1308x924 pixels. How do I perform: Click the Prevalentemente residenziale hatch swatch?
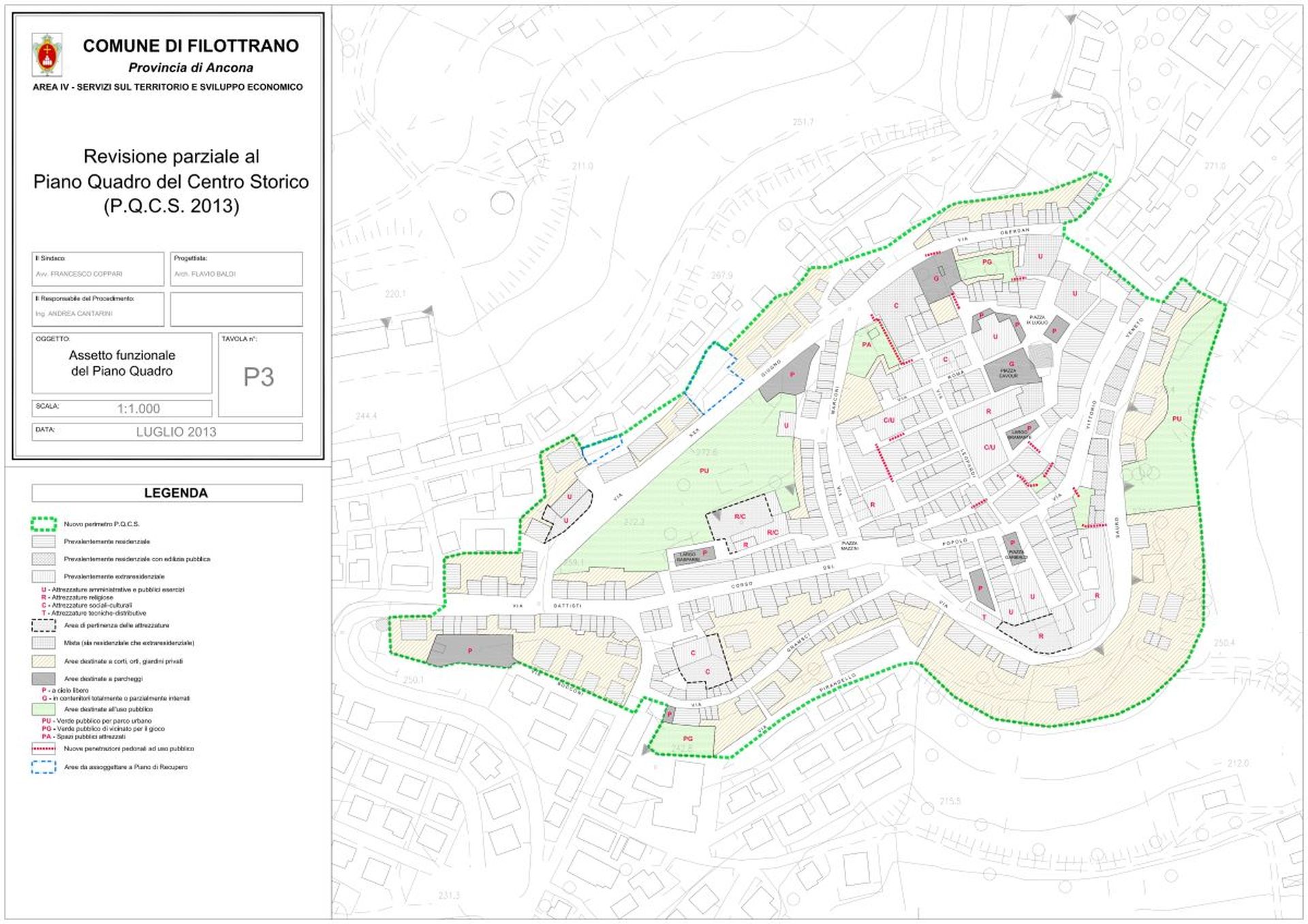pyautogui.click(x=44, y=541)
